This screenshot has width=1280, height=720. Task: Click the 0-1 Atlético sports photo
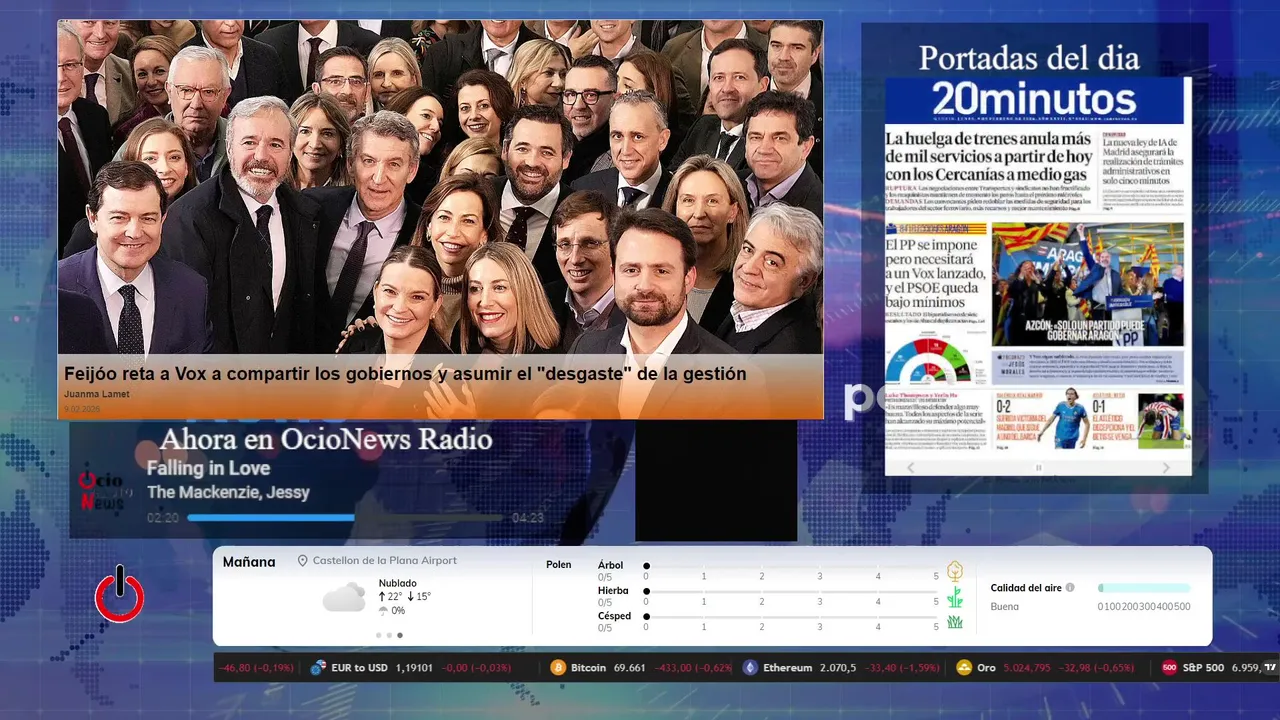click(1160, 419)
